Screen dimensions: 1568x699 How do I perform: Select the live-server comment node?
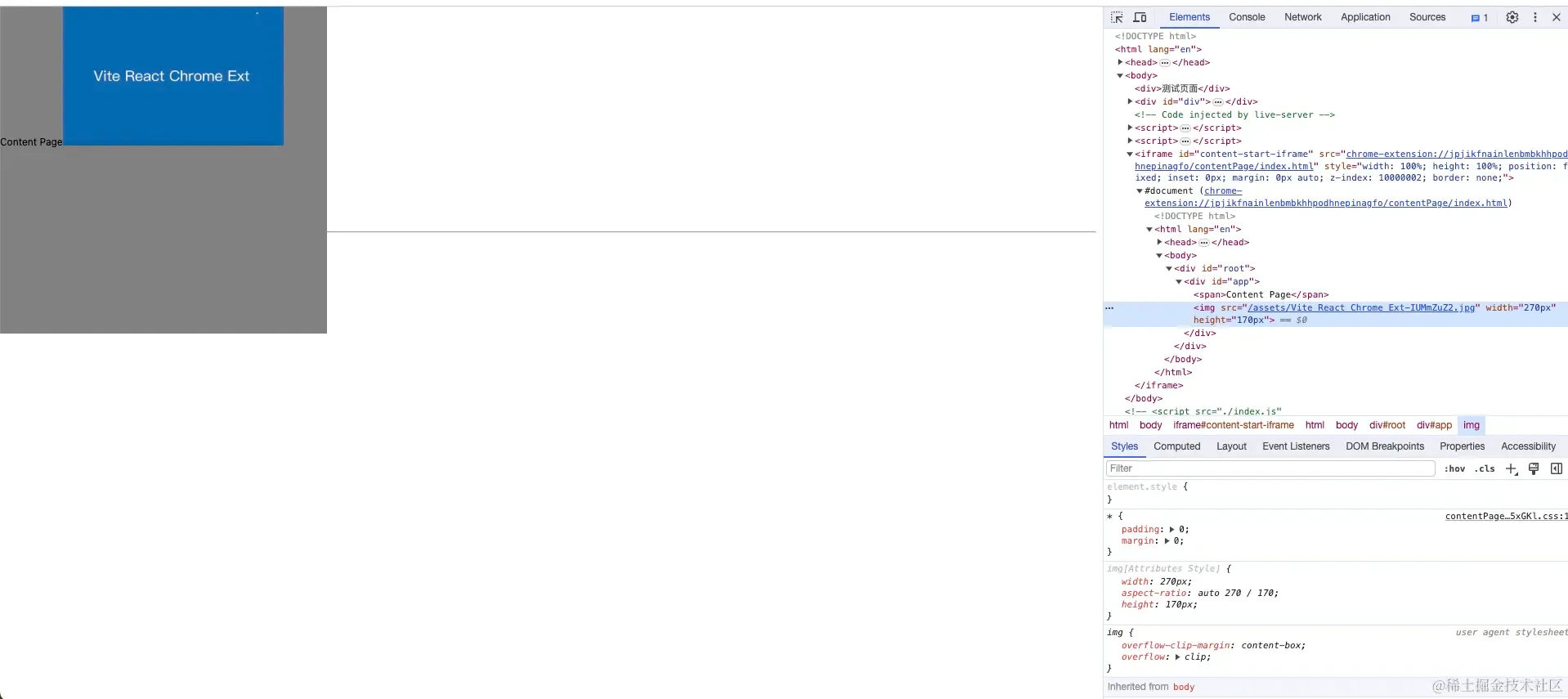click(1234, 114)
